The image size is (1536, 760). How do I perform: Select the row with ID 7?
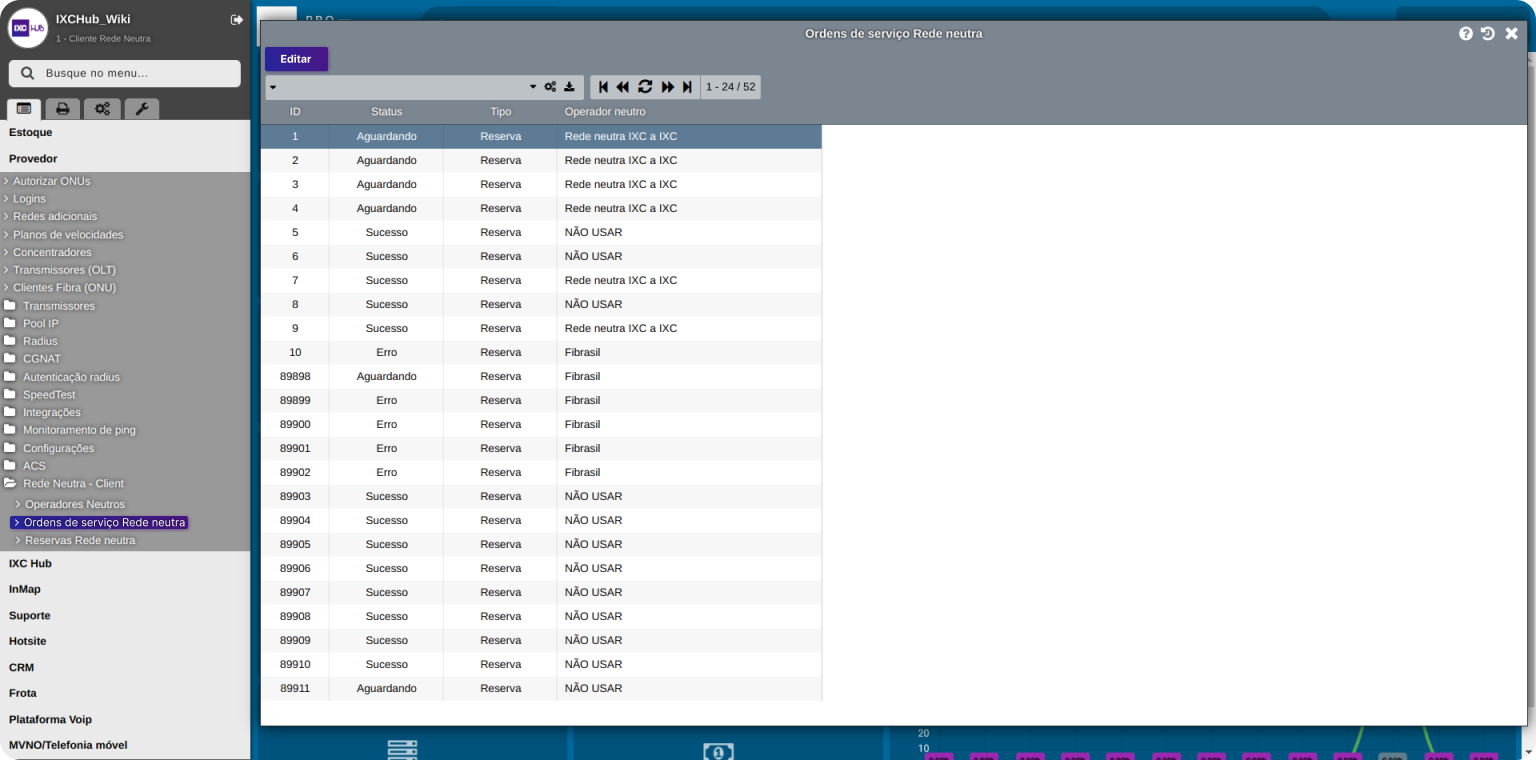[x=541, y=280]
